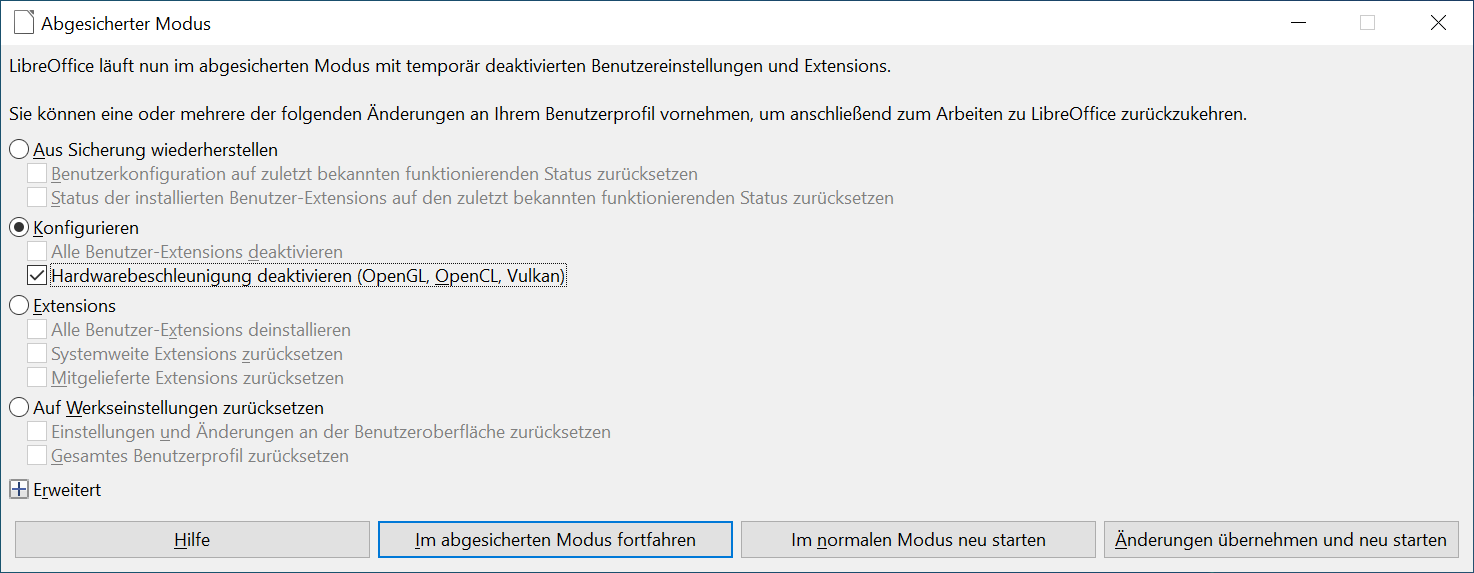Click Im normalen Modus neu starten
This screenshot has height=573, width=1474.
click(x=918, y=540)
